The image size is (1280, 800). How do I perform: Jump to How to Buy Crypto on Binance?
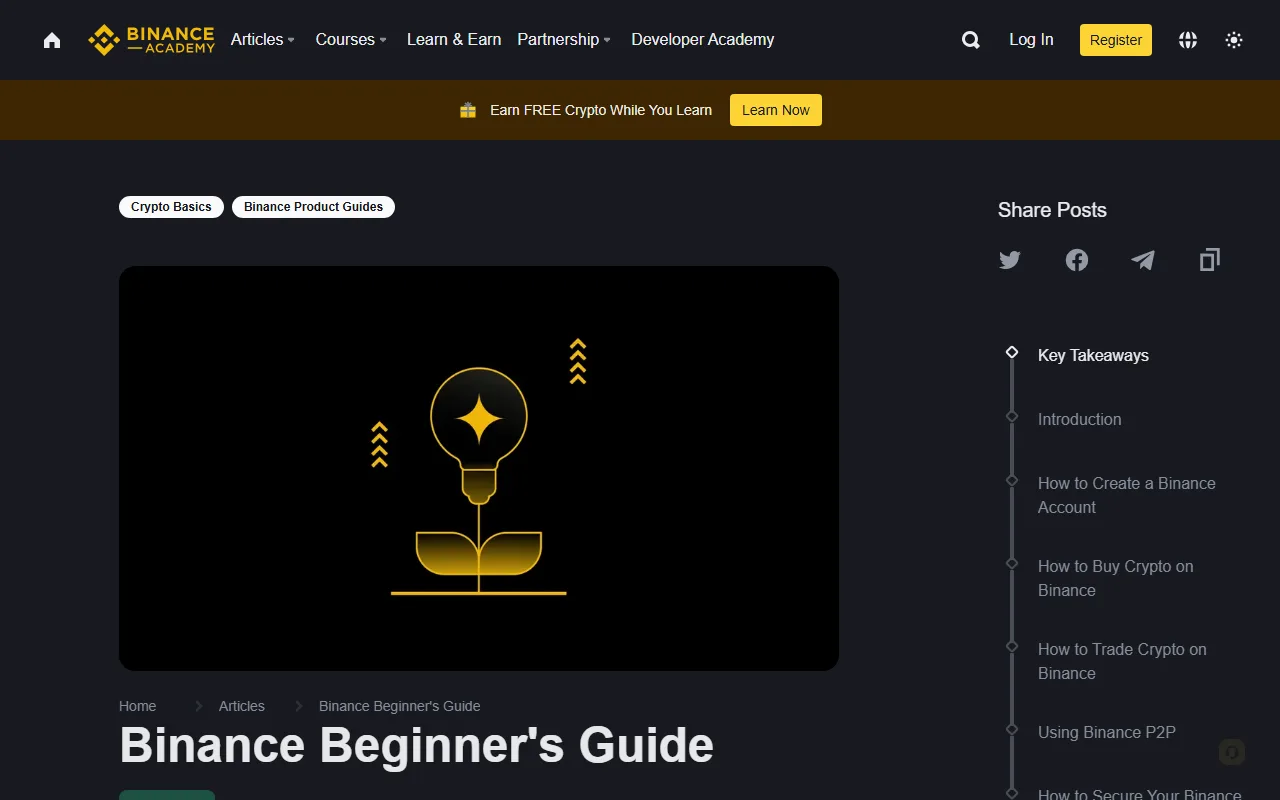pos(1116,578)
